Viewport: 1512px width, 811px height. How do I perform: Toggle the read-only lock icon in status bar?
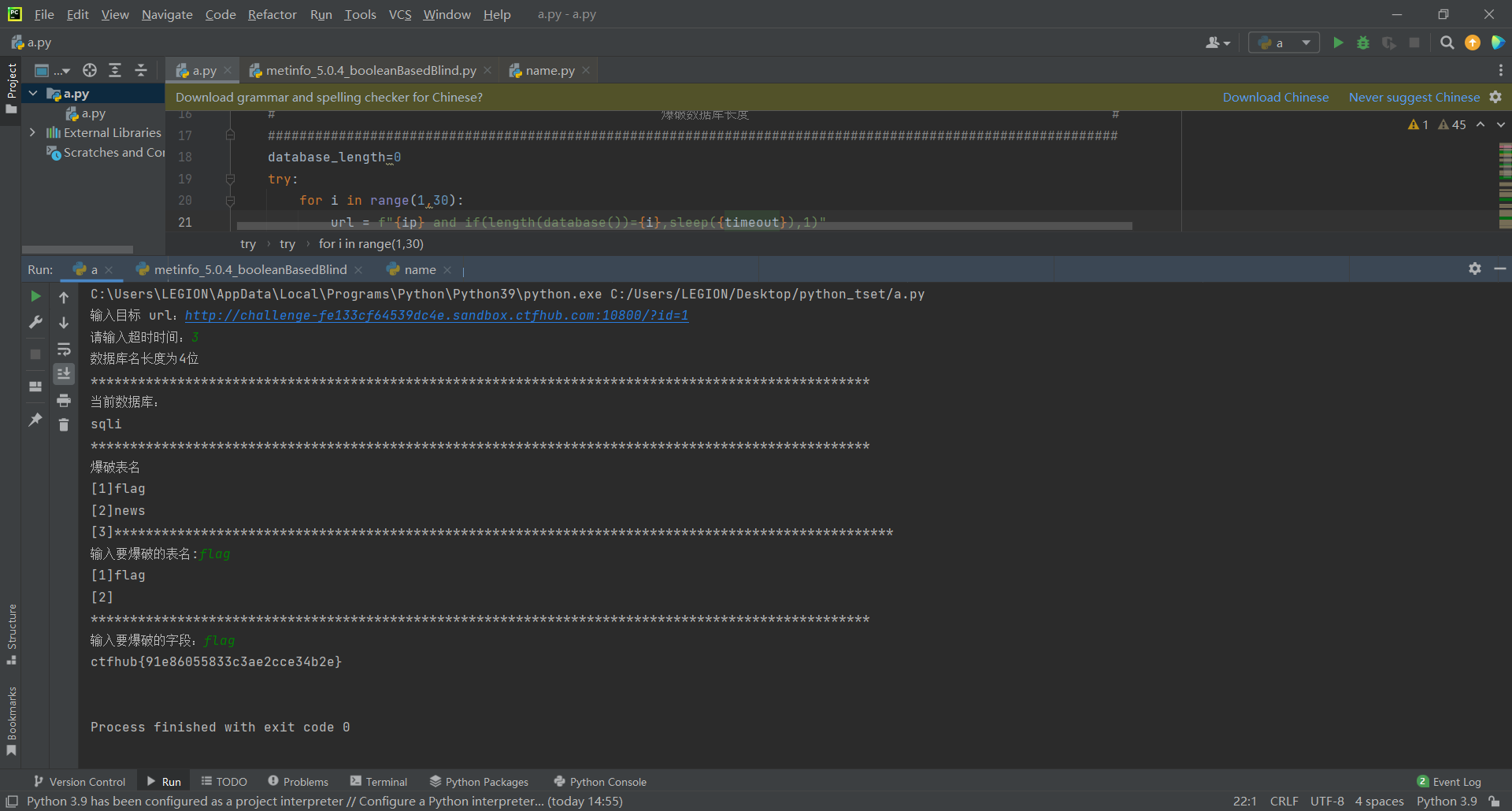tap(1494, 801)
